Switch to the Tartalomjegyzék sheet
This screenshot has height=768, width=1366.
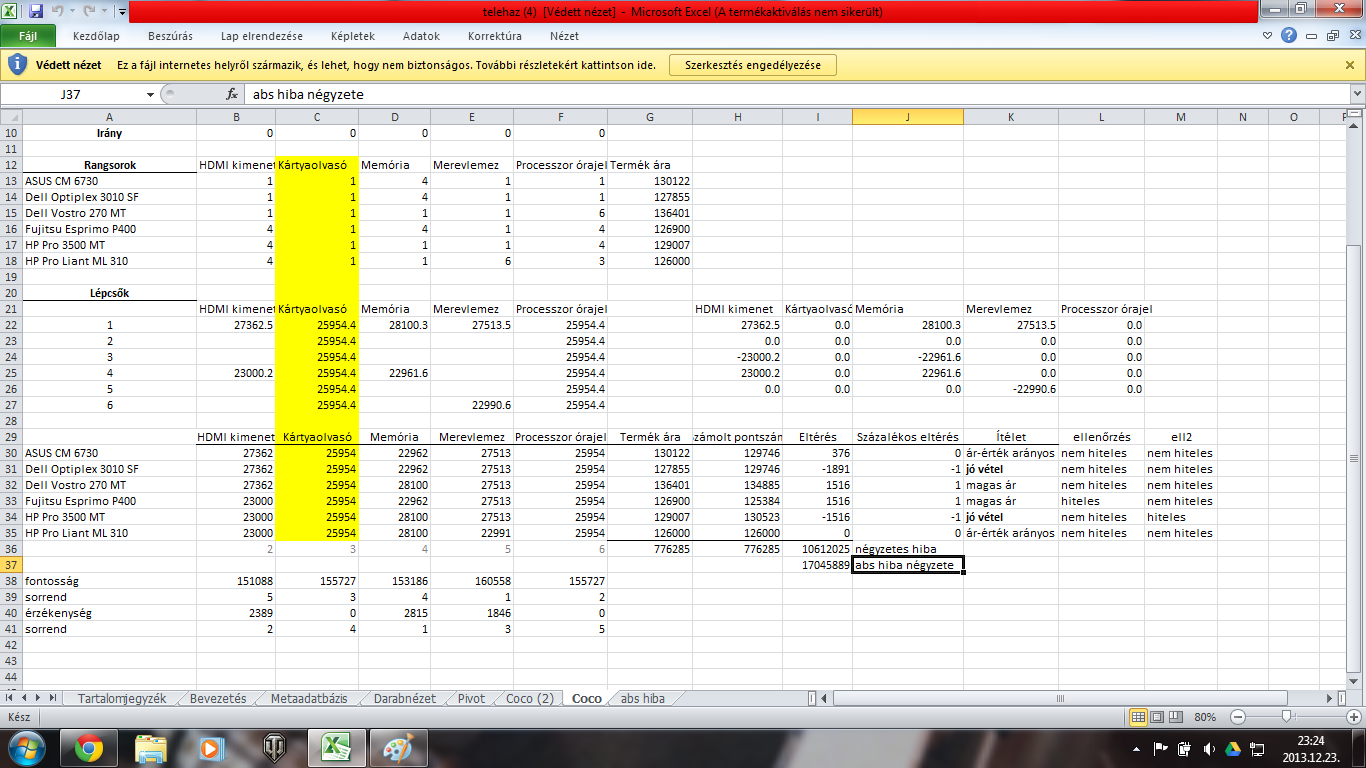[x=122, y=698]
